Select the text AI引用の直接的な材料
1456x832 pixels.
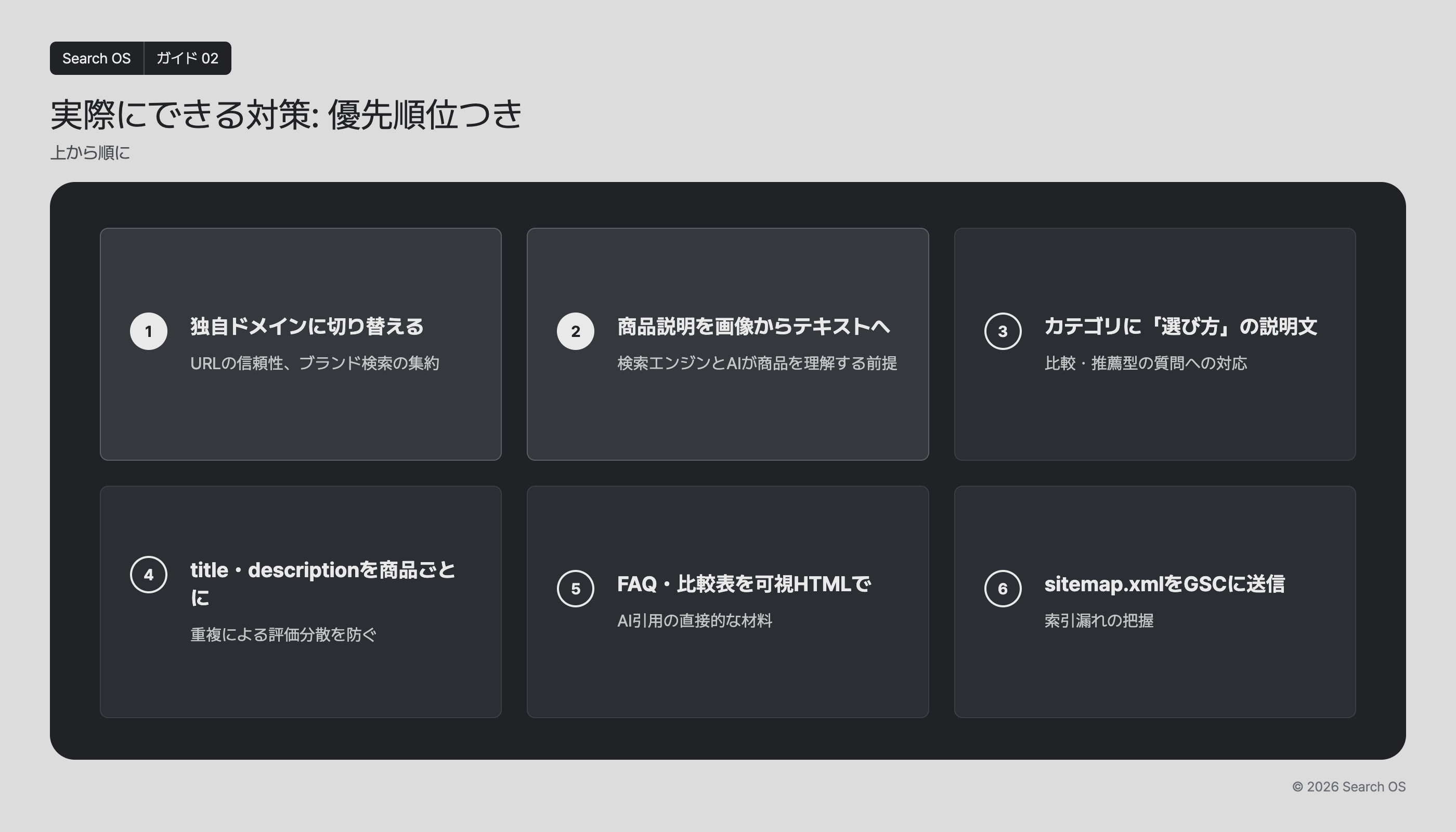point(695,620)
